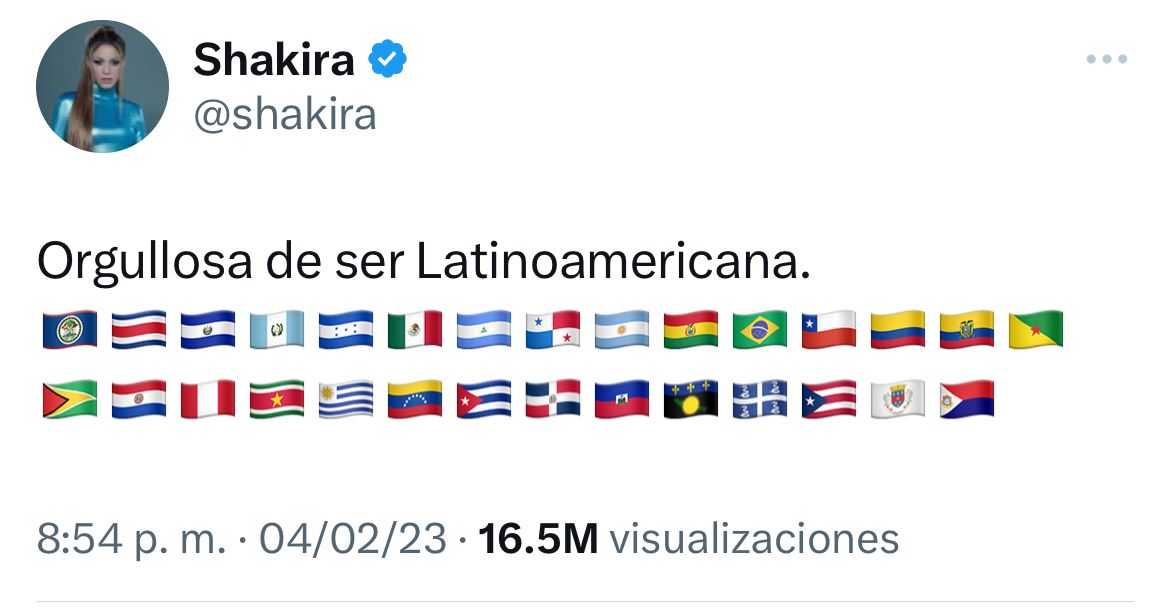Click the Brazil flag emoji
Image resolution: width=1170 pixels, height=608 pixels.
click(760, 330)
